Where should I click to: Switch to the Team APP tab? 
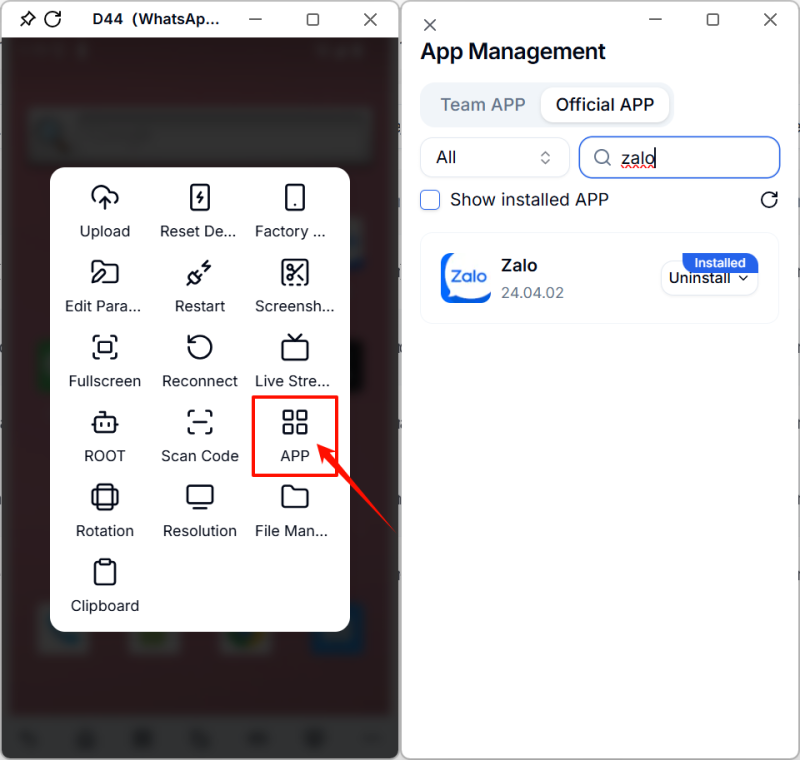483,104
